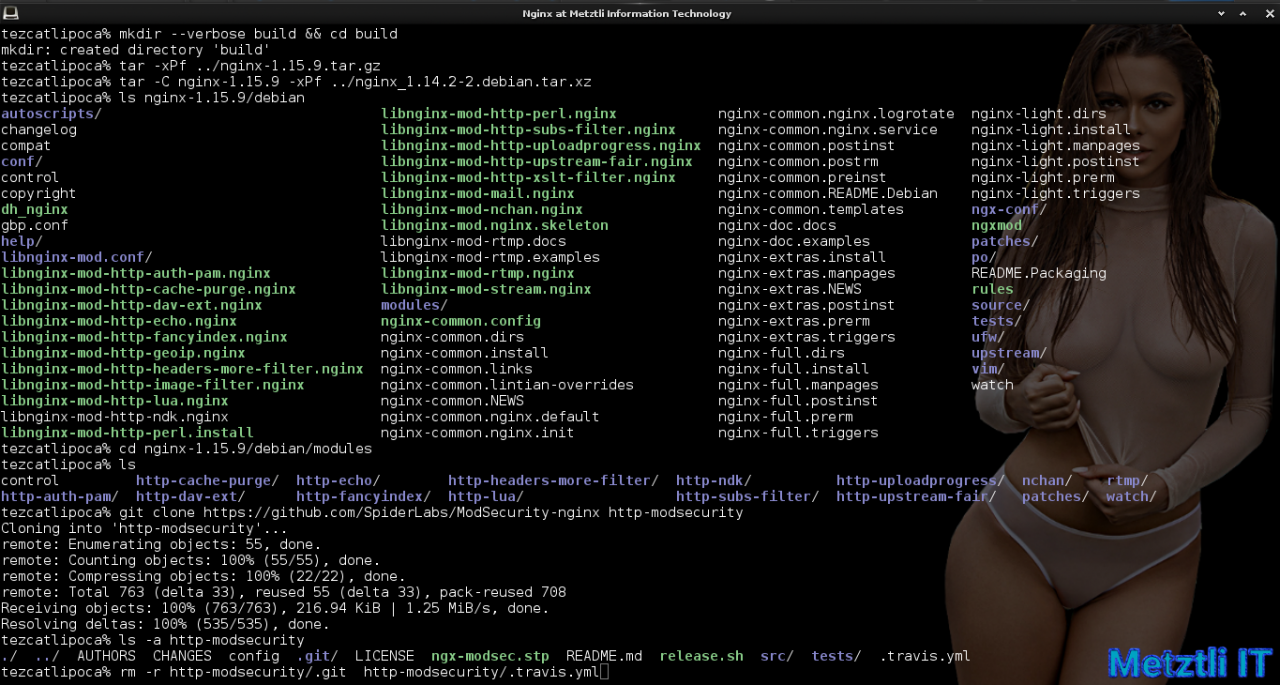
Task: Click 'modules/' directory in the debian listing
Action: 415,305
